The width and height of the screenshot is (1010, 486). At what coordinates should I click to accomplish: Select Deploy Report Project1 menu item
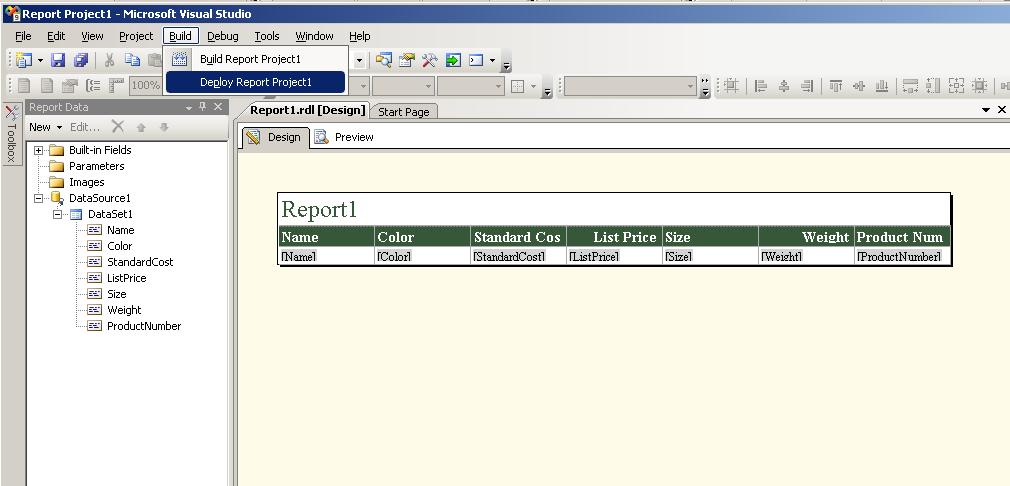(x=256, y=82)
